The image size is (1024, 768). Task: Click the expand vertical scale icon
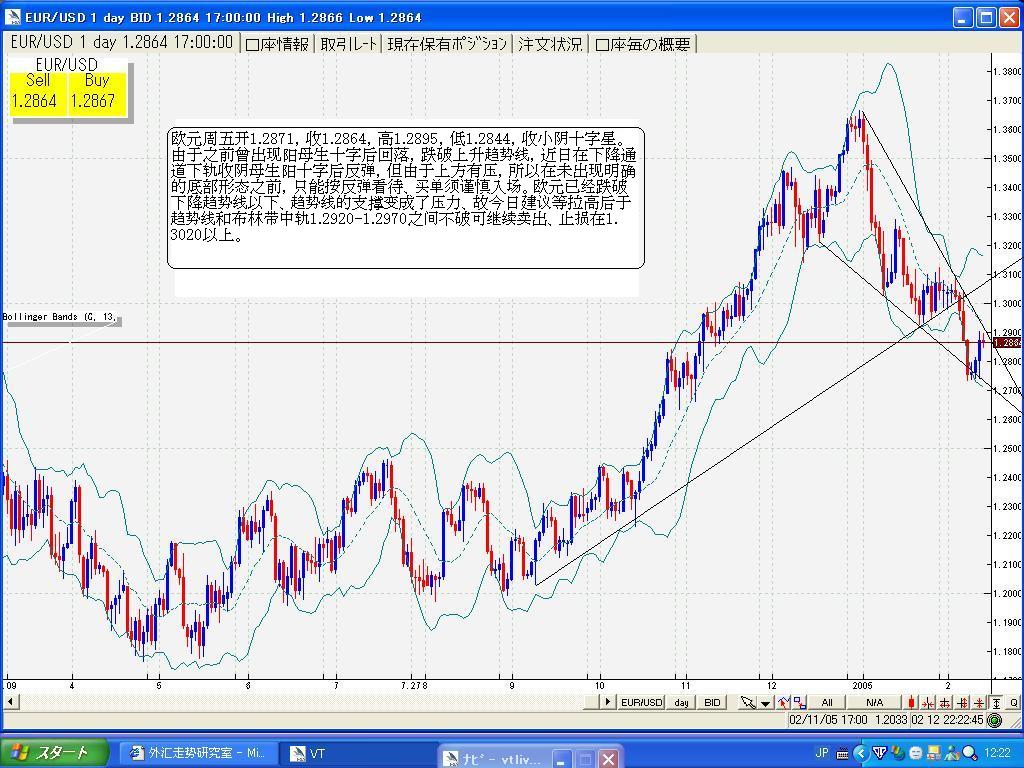point(962,702)
